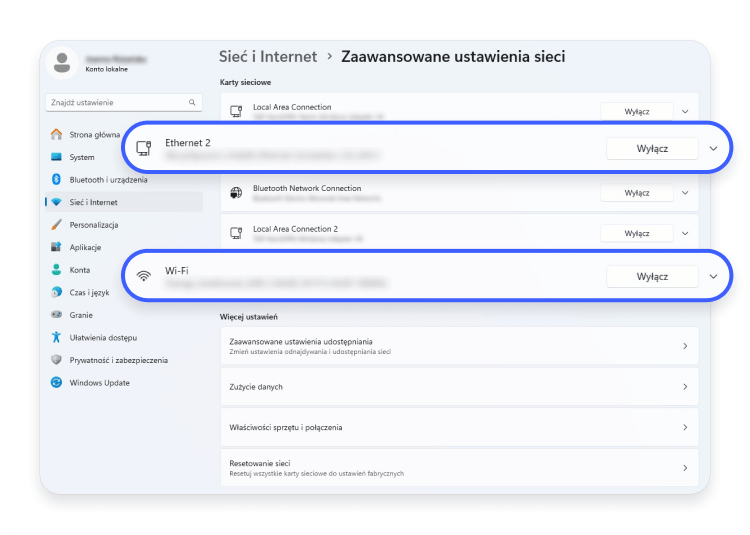Click the Local Area Connection 2 adapter icon

pyautogui.click(x=236, y=233)
